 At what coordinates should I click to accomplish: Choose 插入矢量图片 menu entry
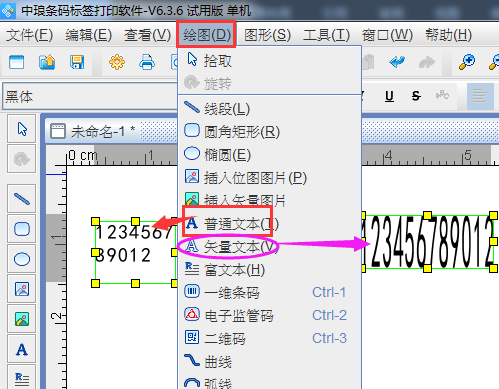(270, 200)
